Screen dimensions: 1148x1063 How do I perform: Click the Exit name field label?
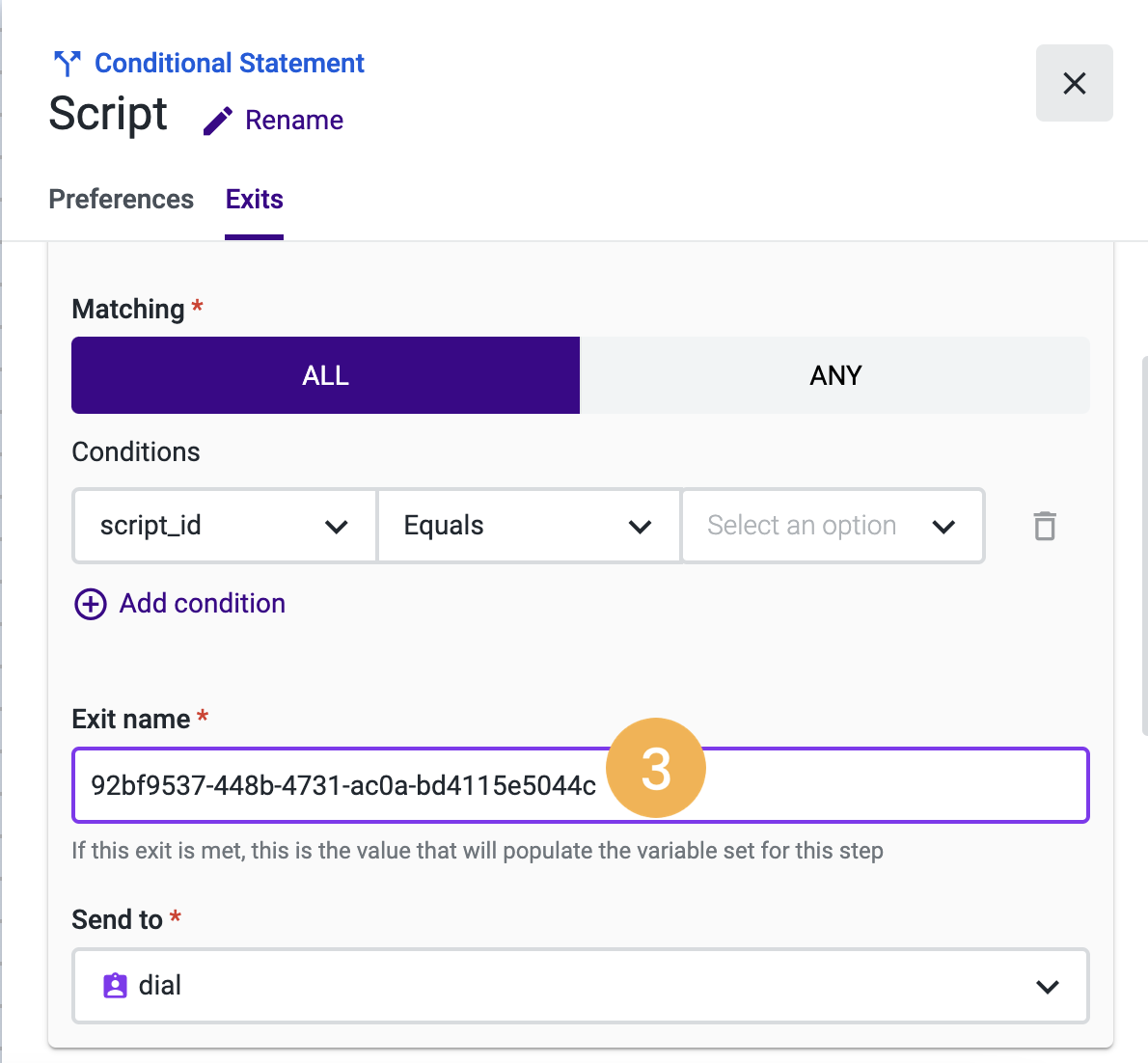131,719
